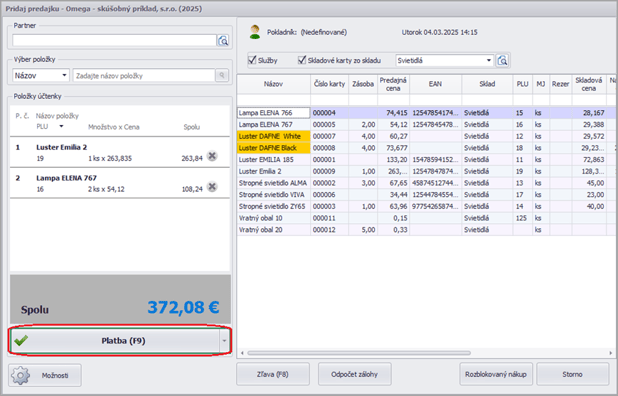This screenshot has width=618, height=396.
Task: Click the Zľava (F8) button
Action: pos(273,374)
